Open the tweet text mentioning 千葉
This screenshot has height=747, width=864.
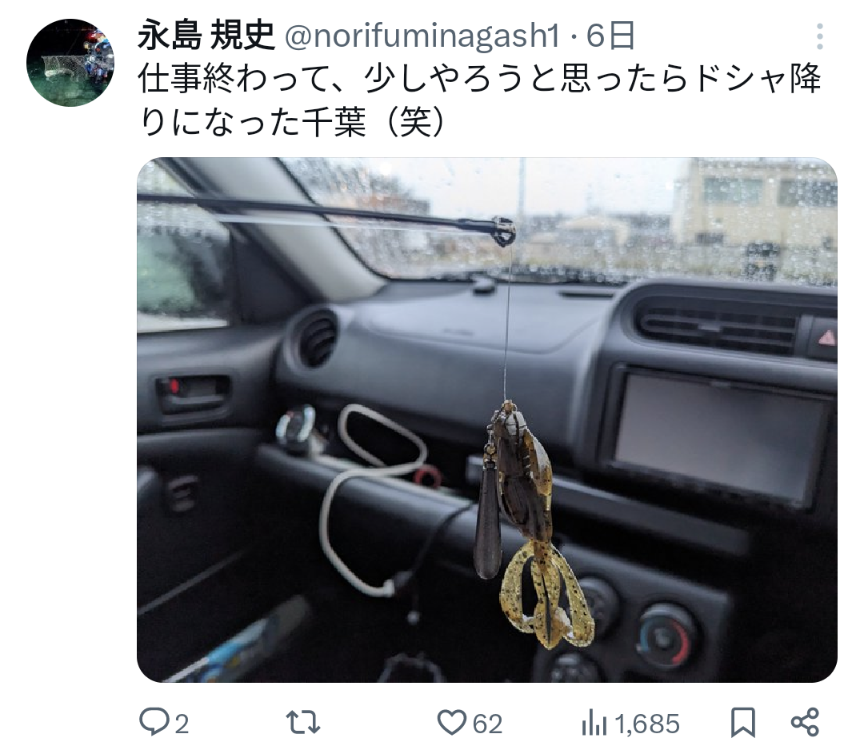point(479,100)
